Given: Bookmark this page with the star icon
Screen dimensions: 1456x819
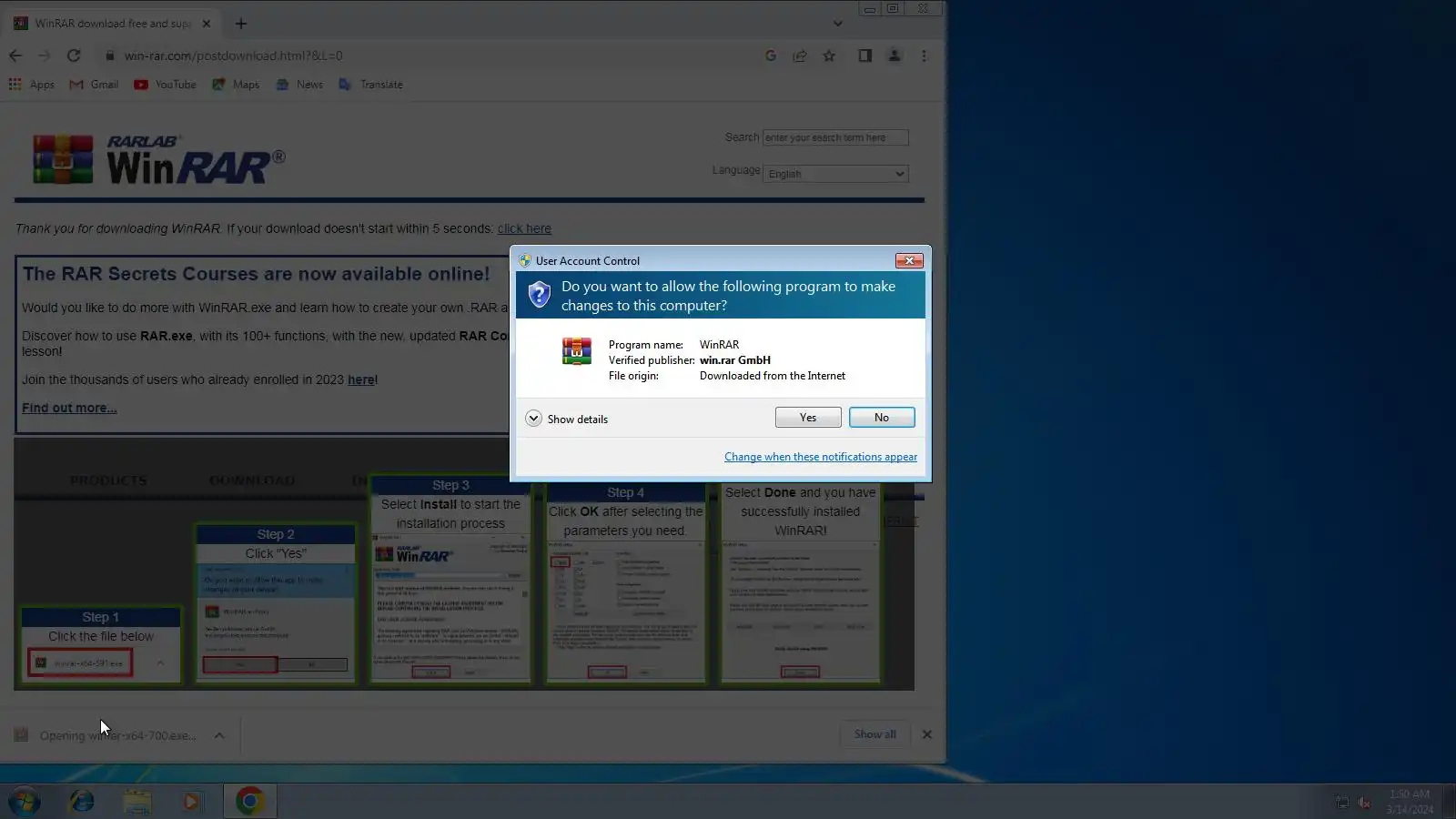Looking at the screenshot, I should (829, 56).
